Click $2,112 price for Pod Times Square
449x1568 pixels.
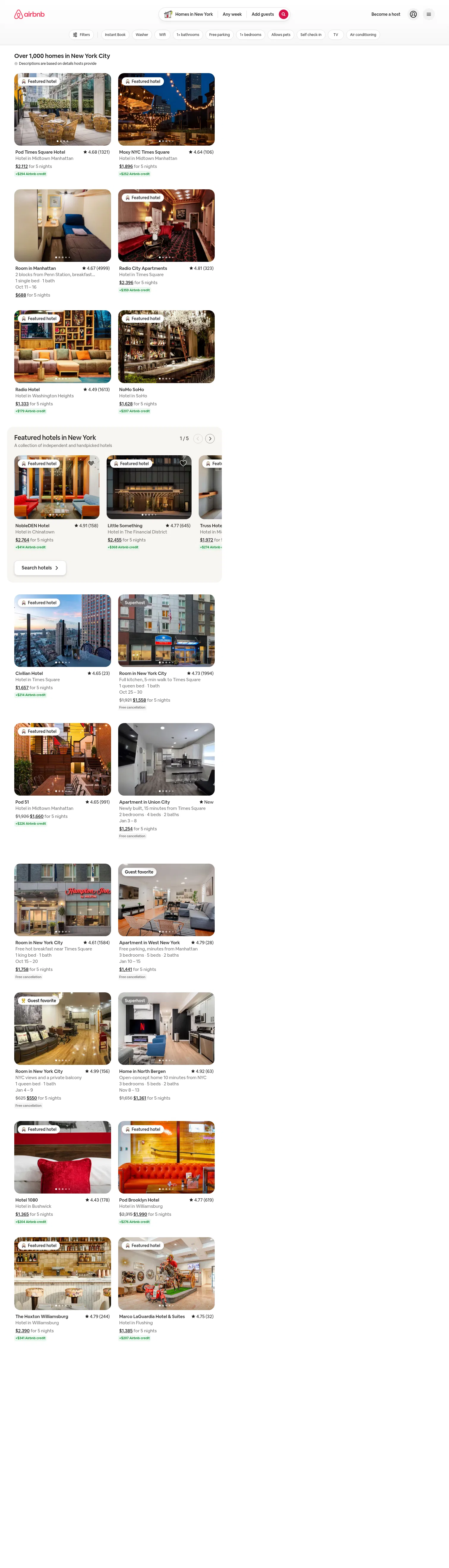(21, 166)
